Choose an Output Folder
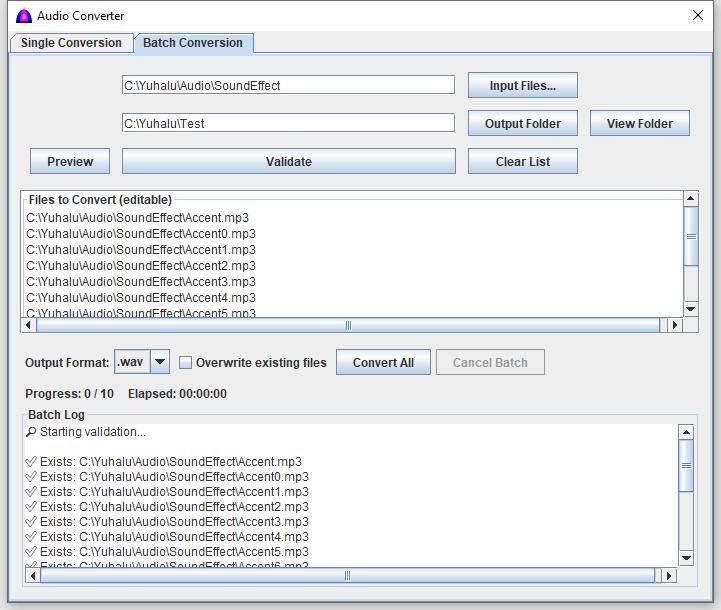Image resolution: width=721 pixels, height=610 pixels. [x=523, y=124]
